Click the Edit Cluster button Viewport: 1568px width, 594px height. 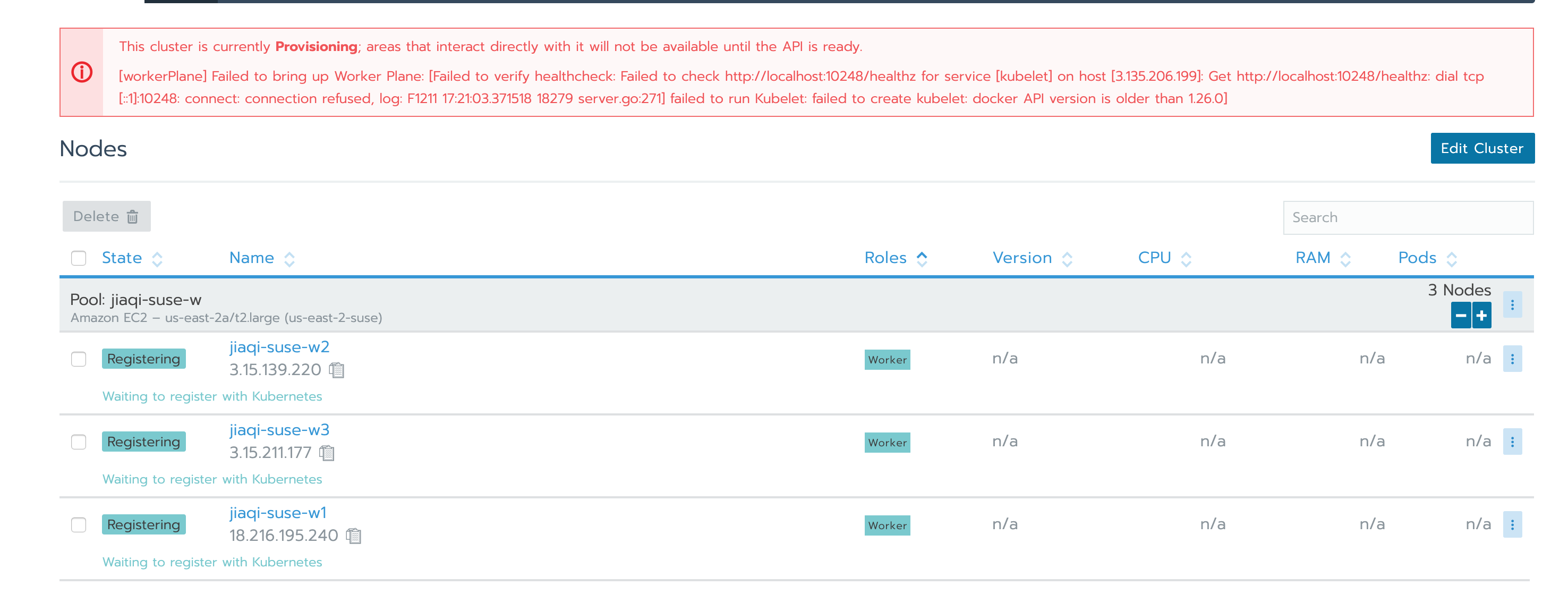pos(1483,148)
